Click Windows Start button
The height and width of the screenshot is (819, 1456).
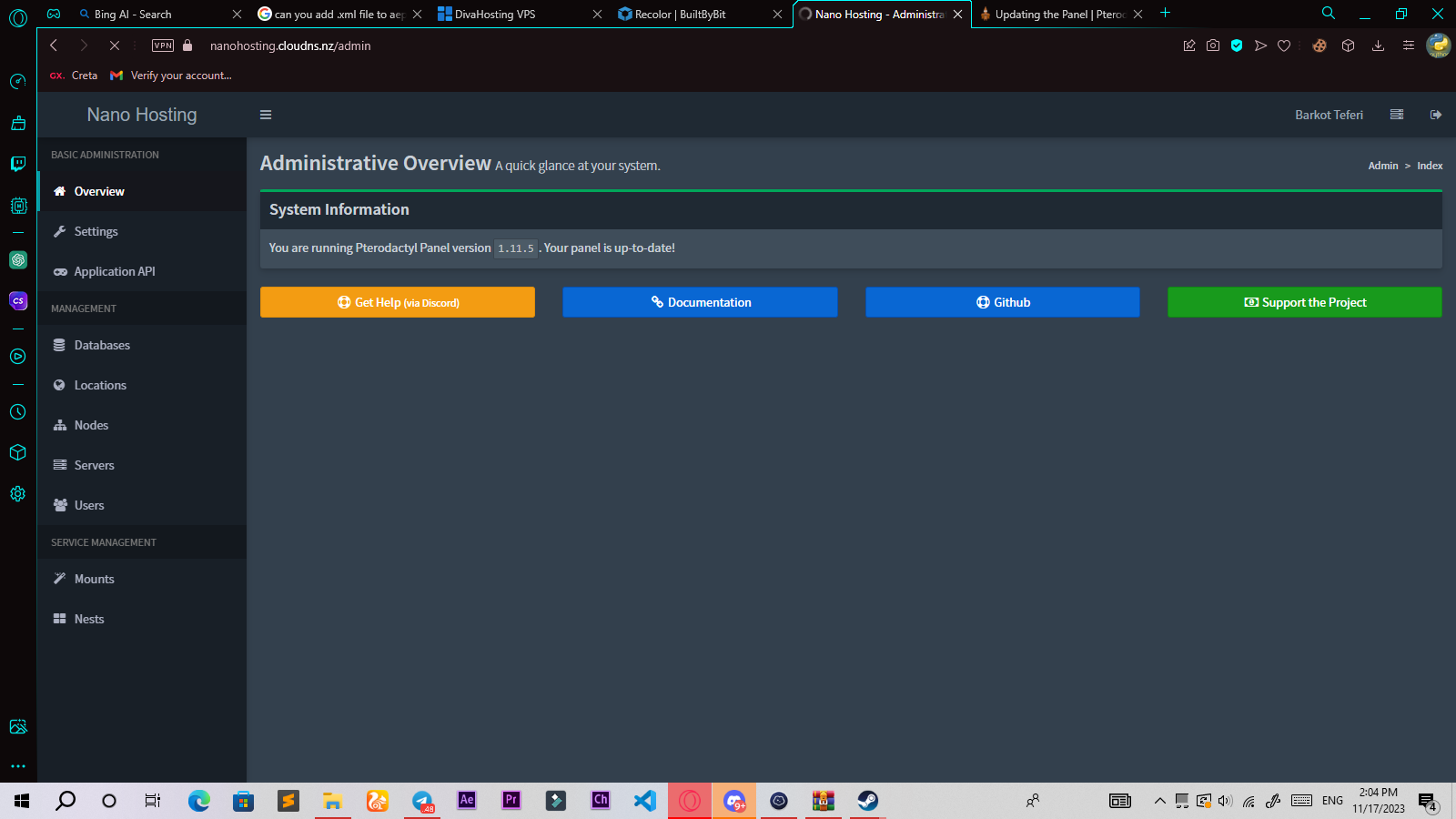[x=22, y=801]
